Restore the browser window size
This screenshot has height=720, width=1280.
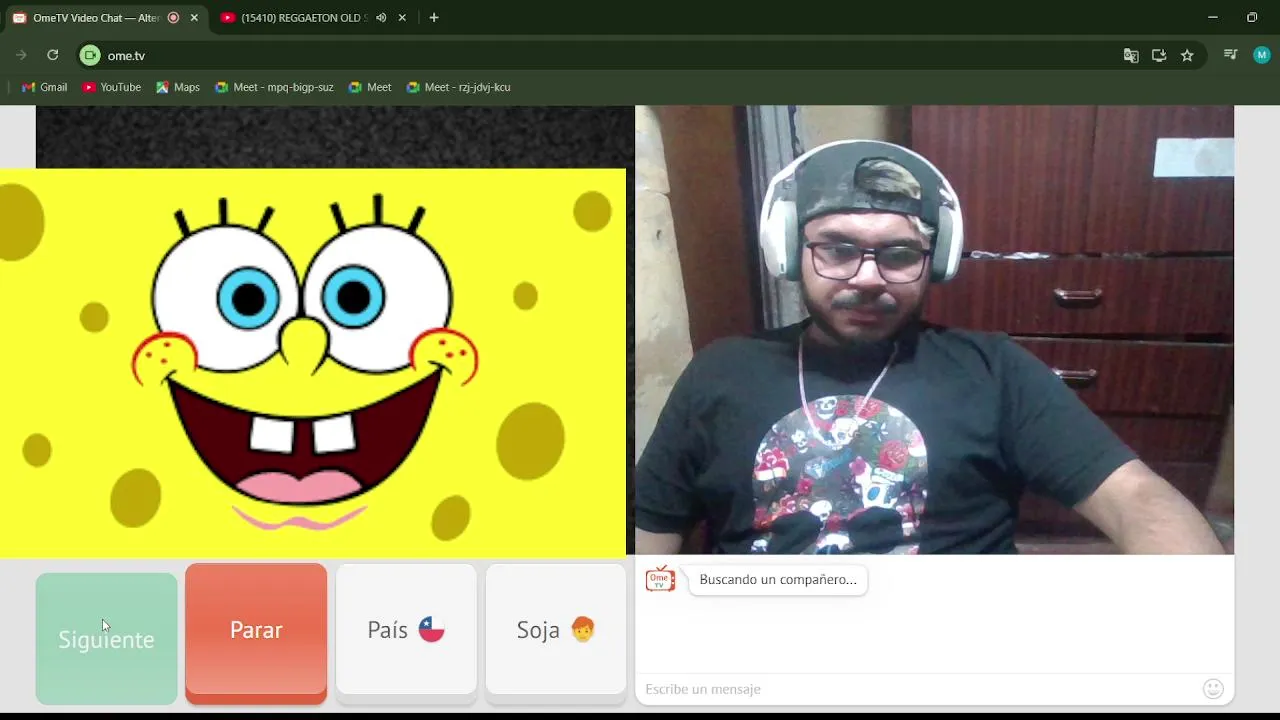pos(1252,17)
